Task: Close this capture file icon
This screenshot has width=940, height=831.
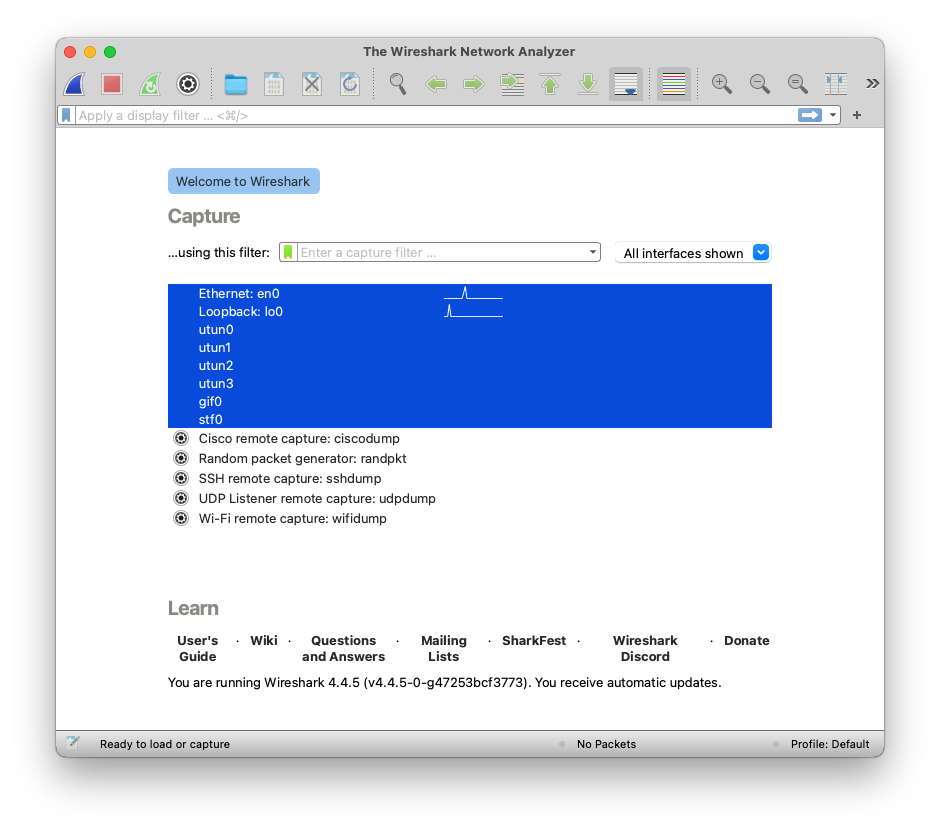Action: pos(312,84)
